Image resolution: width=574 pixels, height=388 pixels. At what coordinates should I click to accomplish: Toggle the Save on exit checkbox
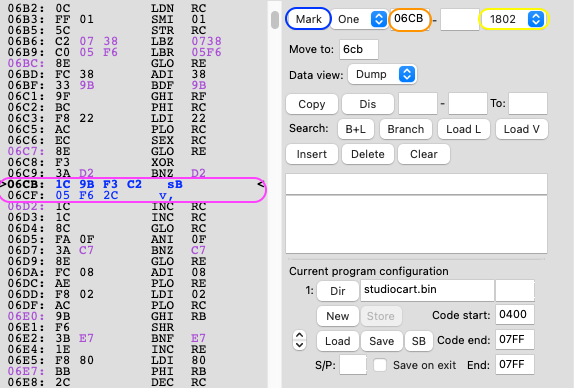pyautogui.click(x=380, y=365)
